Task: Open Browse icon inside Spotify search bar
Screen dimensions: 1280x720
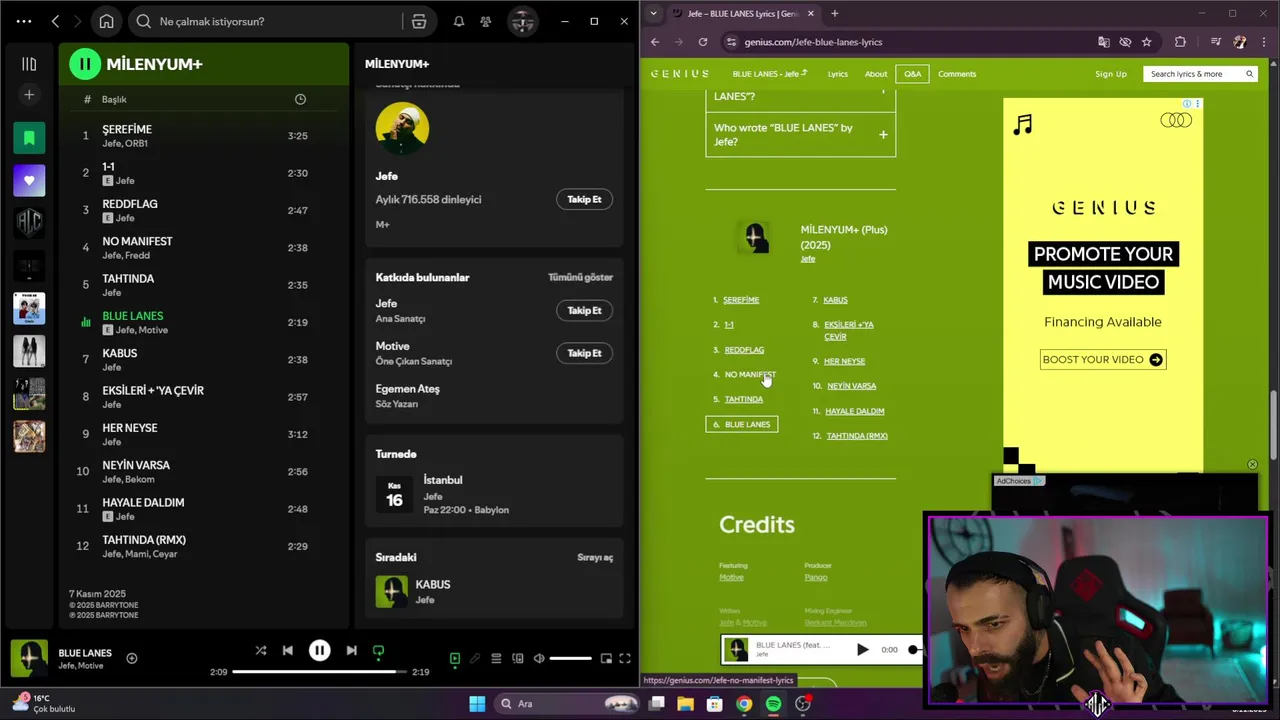Action: point(419,21)
